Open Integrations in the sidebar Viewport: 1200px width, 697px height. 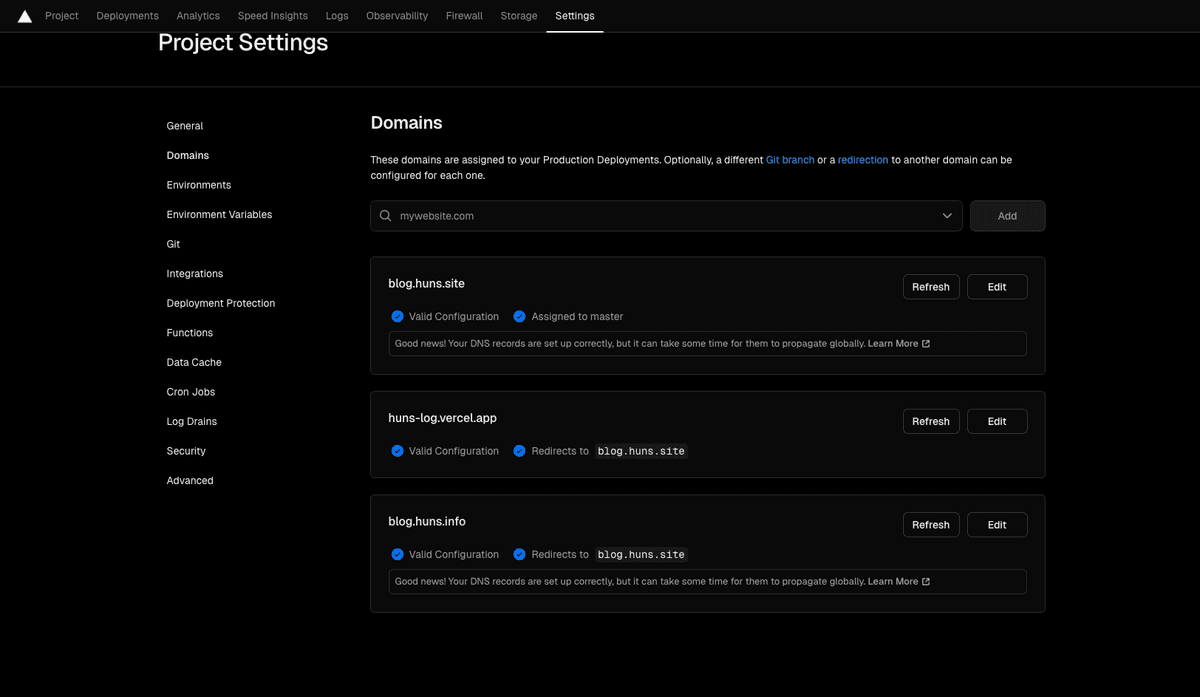(195, 274)
